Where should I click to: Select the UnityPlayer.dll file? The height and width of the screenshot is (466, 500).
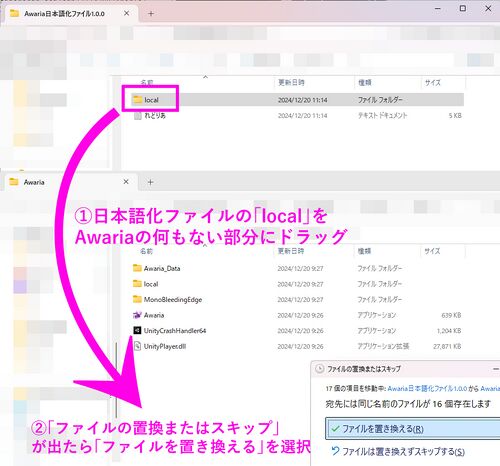(x=165, y=346)
